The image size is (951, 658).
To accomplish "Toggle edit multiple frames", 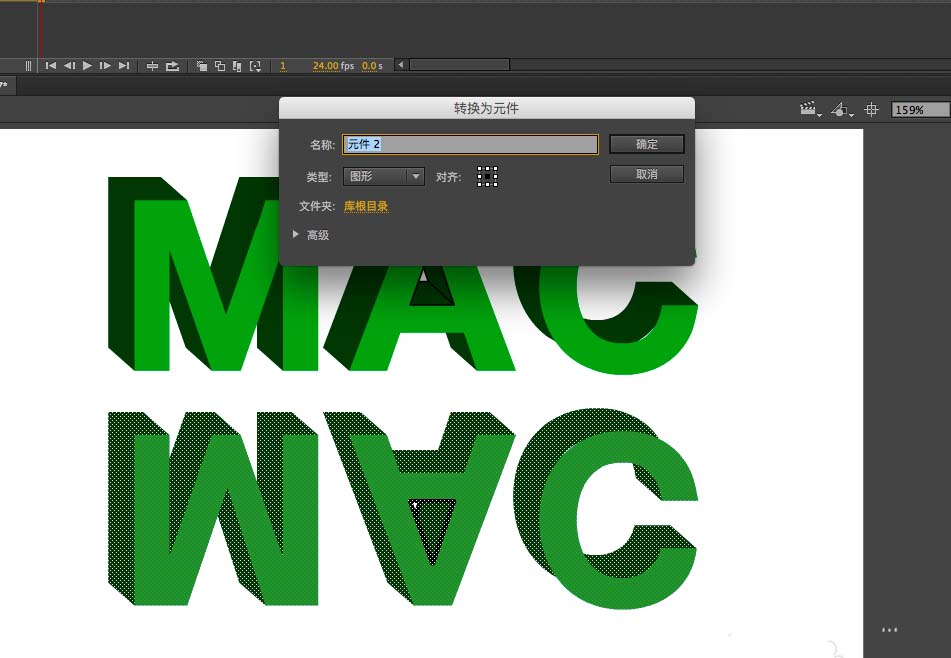I will pyautogui.click(x=237, y=66).
